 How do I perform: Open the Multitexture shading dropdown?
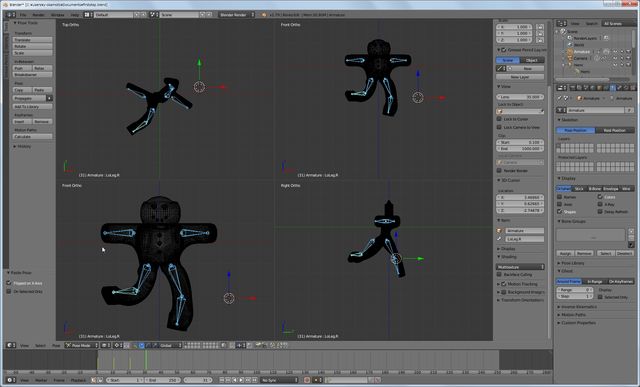tap(520, 267)
